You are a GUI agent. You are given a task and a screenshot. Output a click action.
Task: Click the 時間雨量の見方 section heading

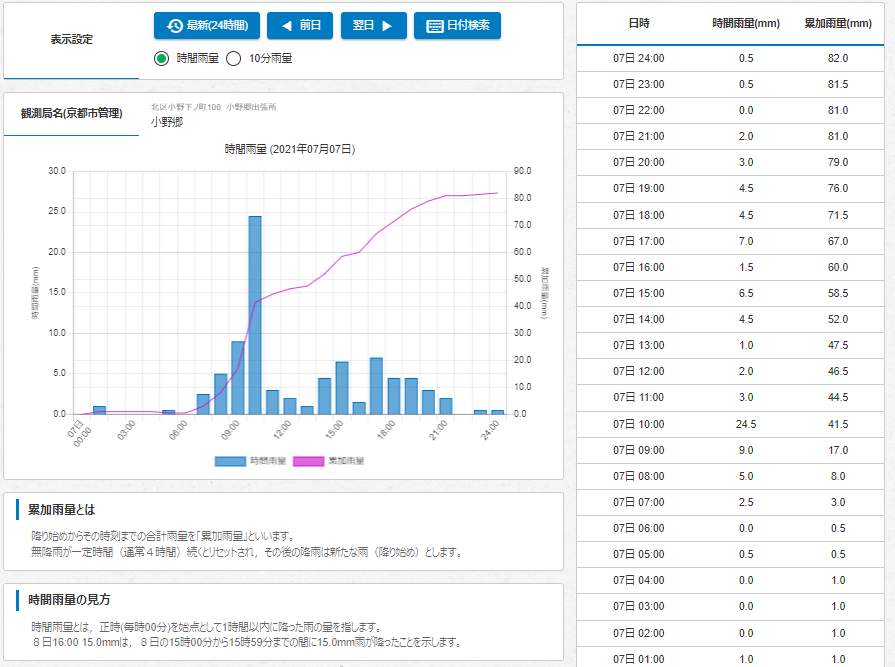(70, 600)
